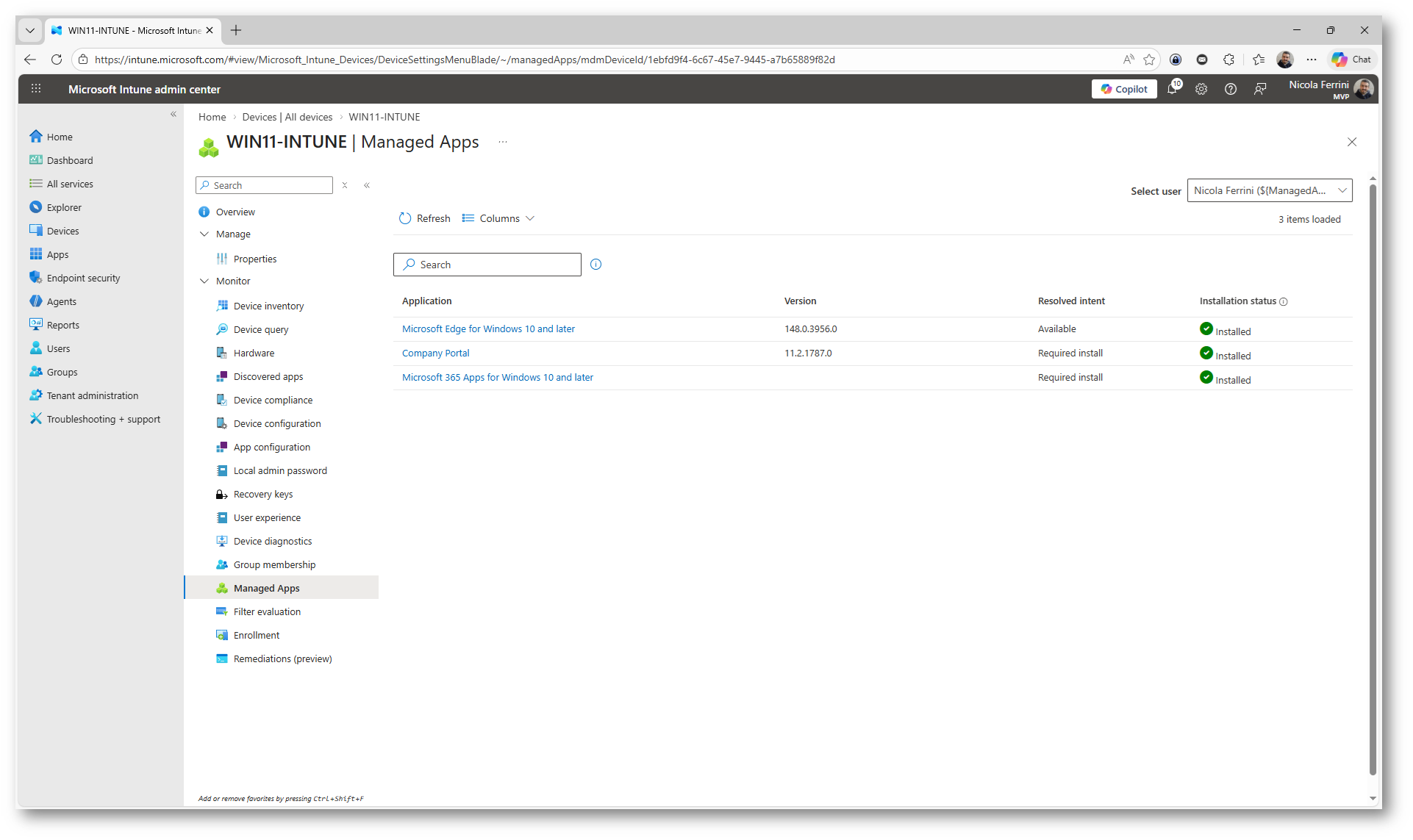Click info icon beside the app search box
This screenshot has height=840, width=1413.
coord(595,265)
